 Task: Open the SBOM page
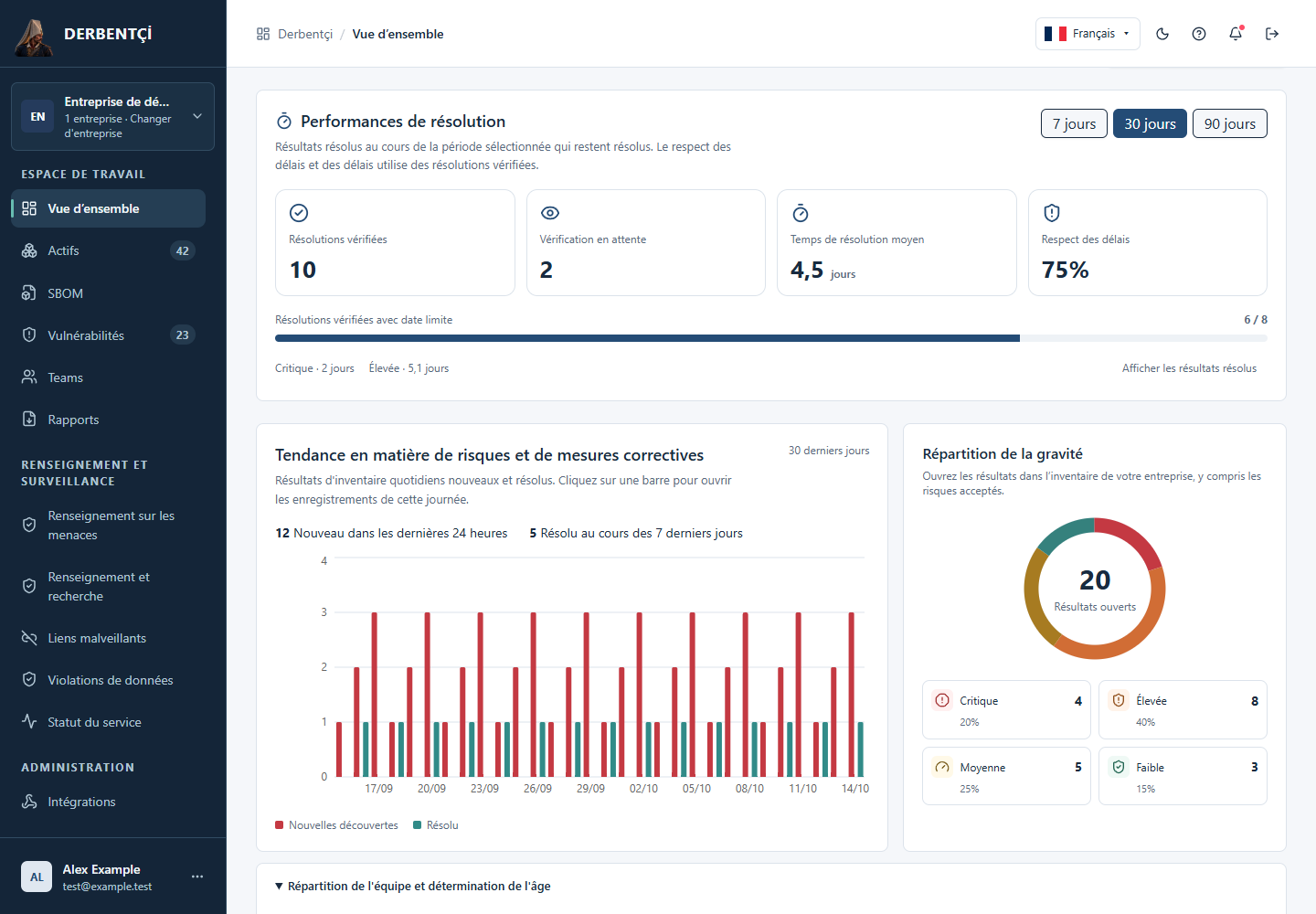[108, 293]
